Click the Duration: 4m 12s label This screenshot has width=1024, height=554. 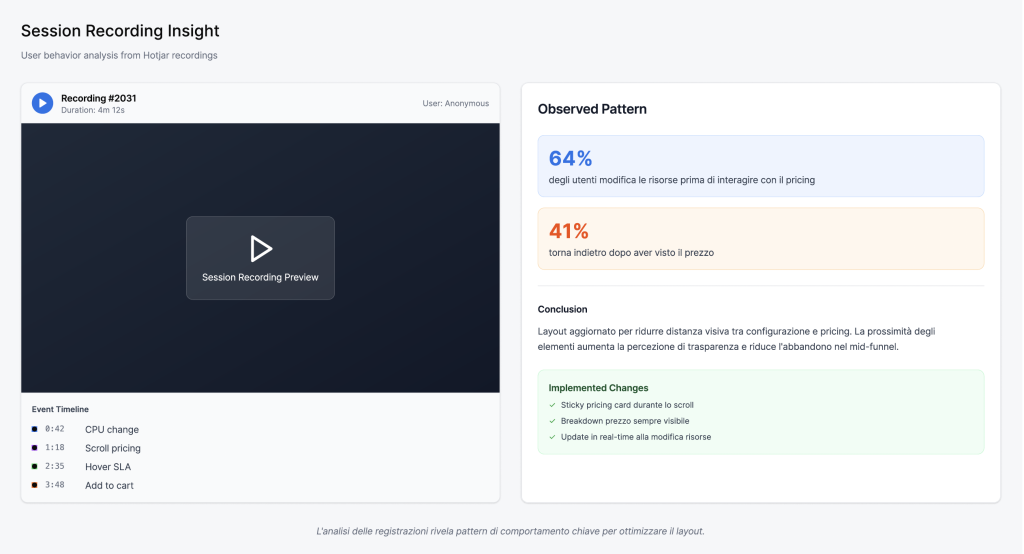[93, 110]
